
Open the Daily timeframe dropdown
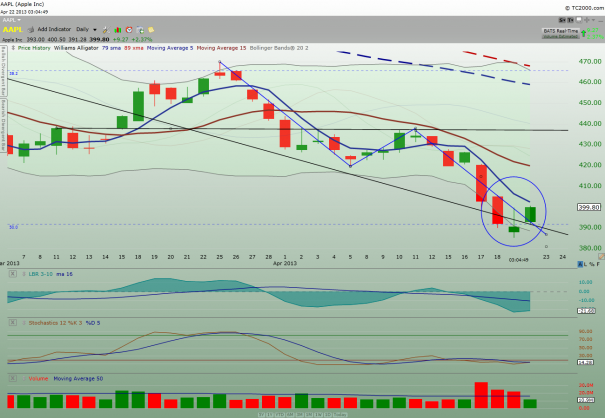(x=86, y=29)
